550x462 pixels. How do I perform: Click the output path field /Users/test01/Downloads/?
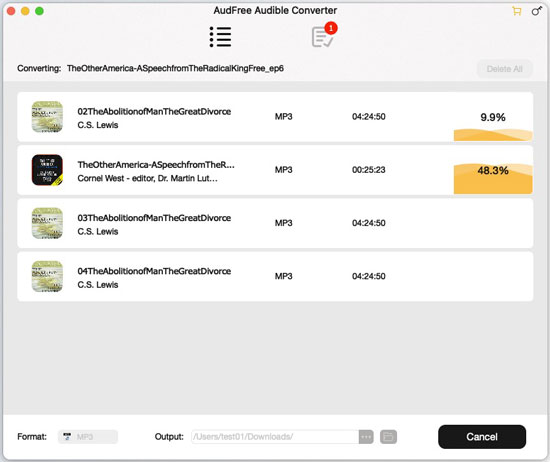[x=275, y=437]
